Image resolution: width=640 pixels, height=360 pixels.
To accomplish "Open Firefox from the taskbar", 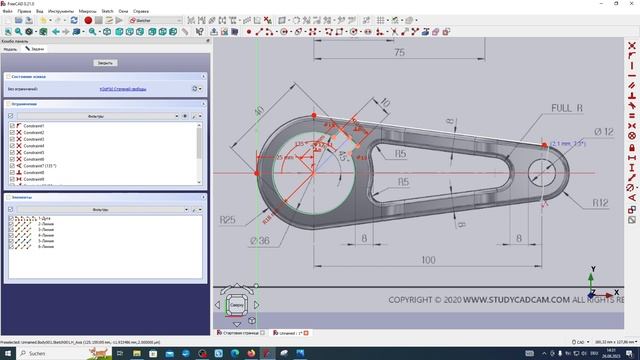I will click(x=251, y=353).
